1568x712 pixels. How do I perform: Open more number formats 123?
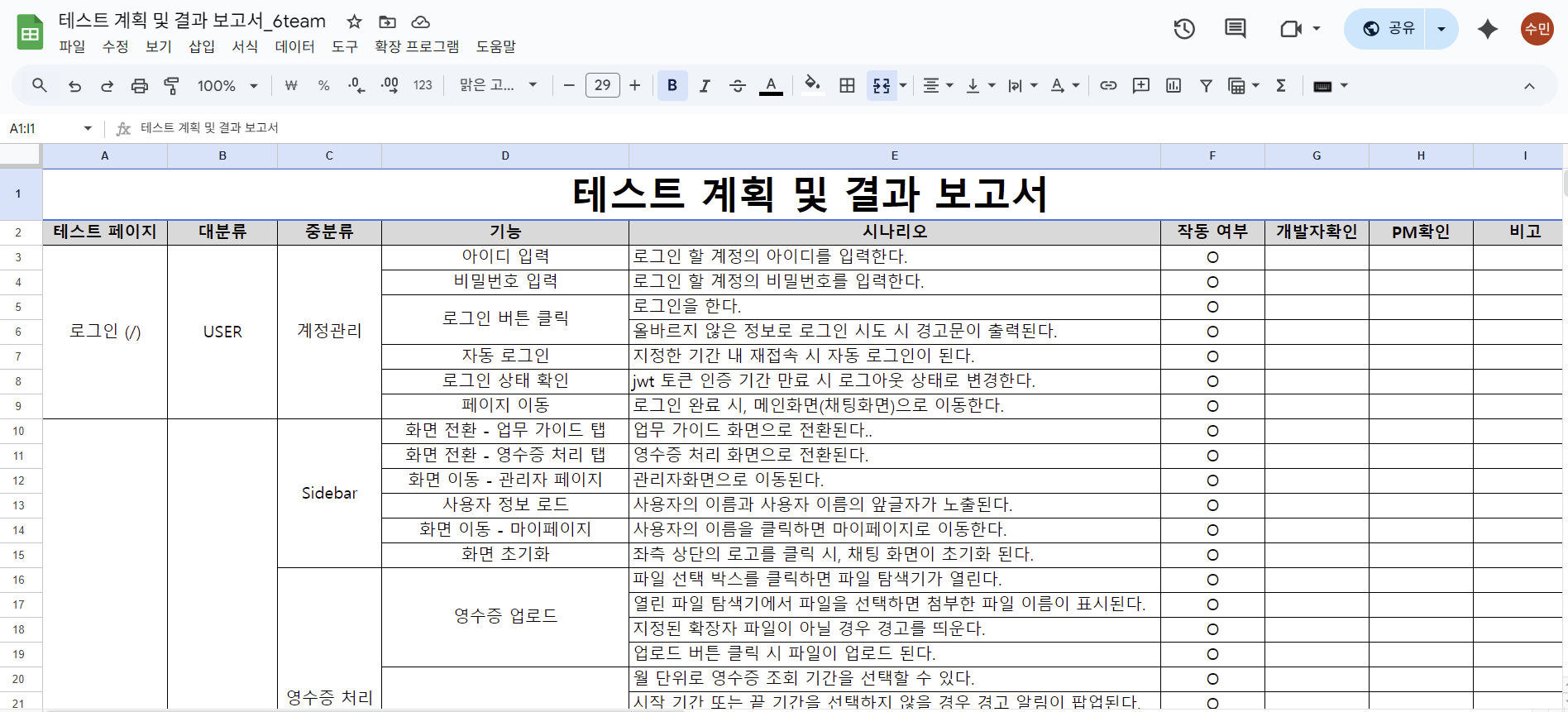(423, 85)
